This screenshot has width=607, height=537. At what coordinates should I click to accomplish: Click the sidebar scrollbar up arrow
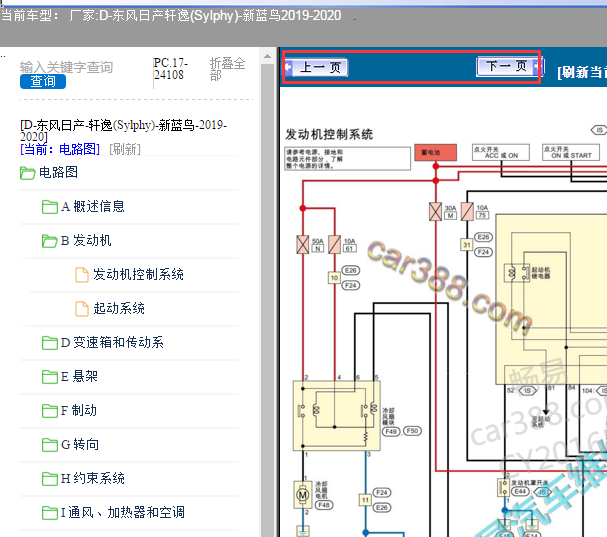(267, 57)
